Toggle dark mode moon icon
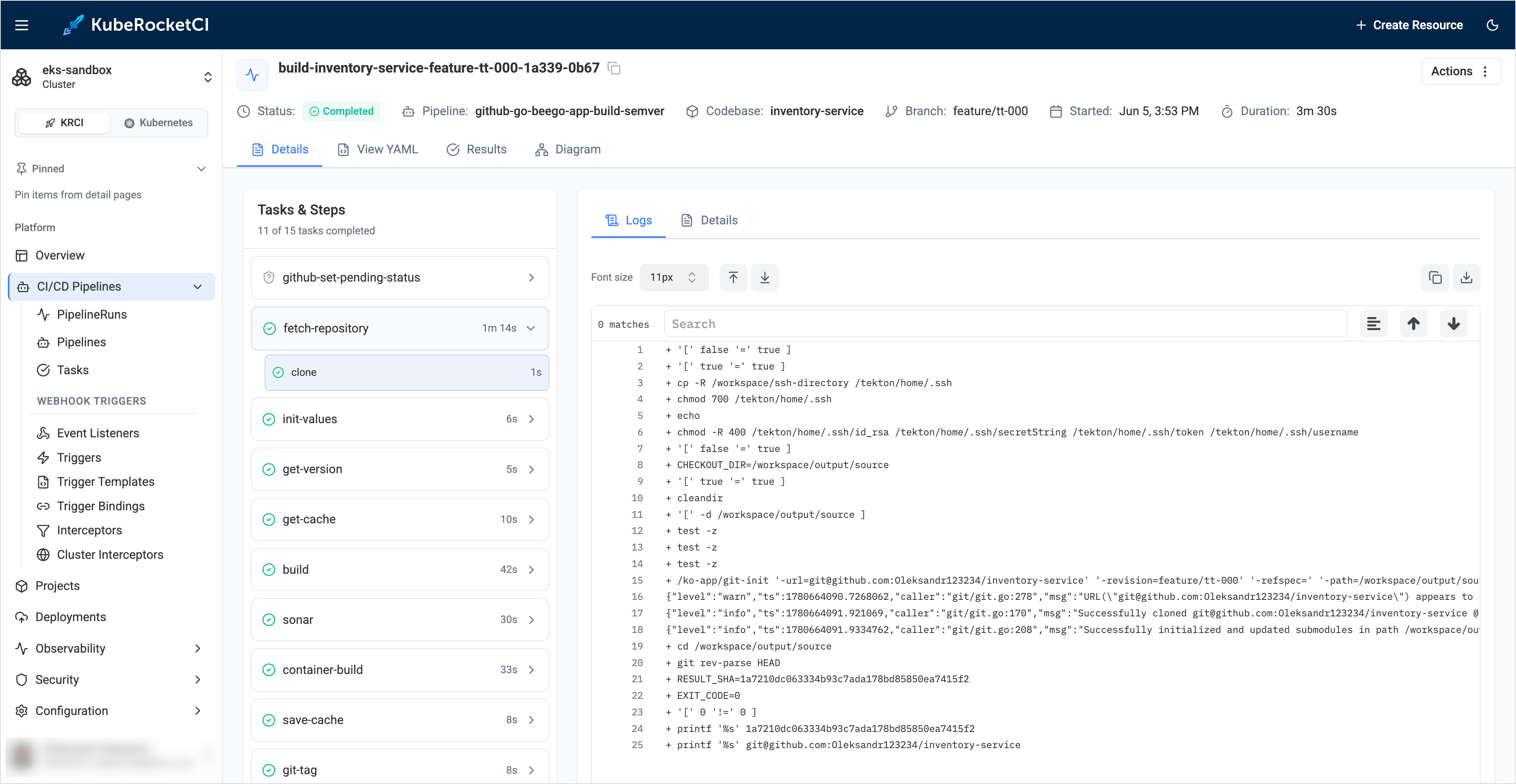This screenshot has width=1516, height=784. pyautogui.click(x=1492, y=25)
